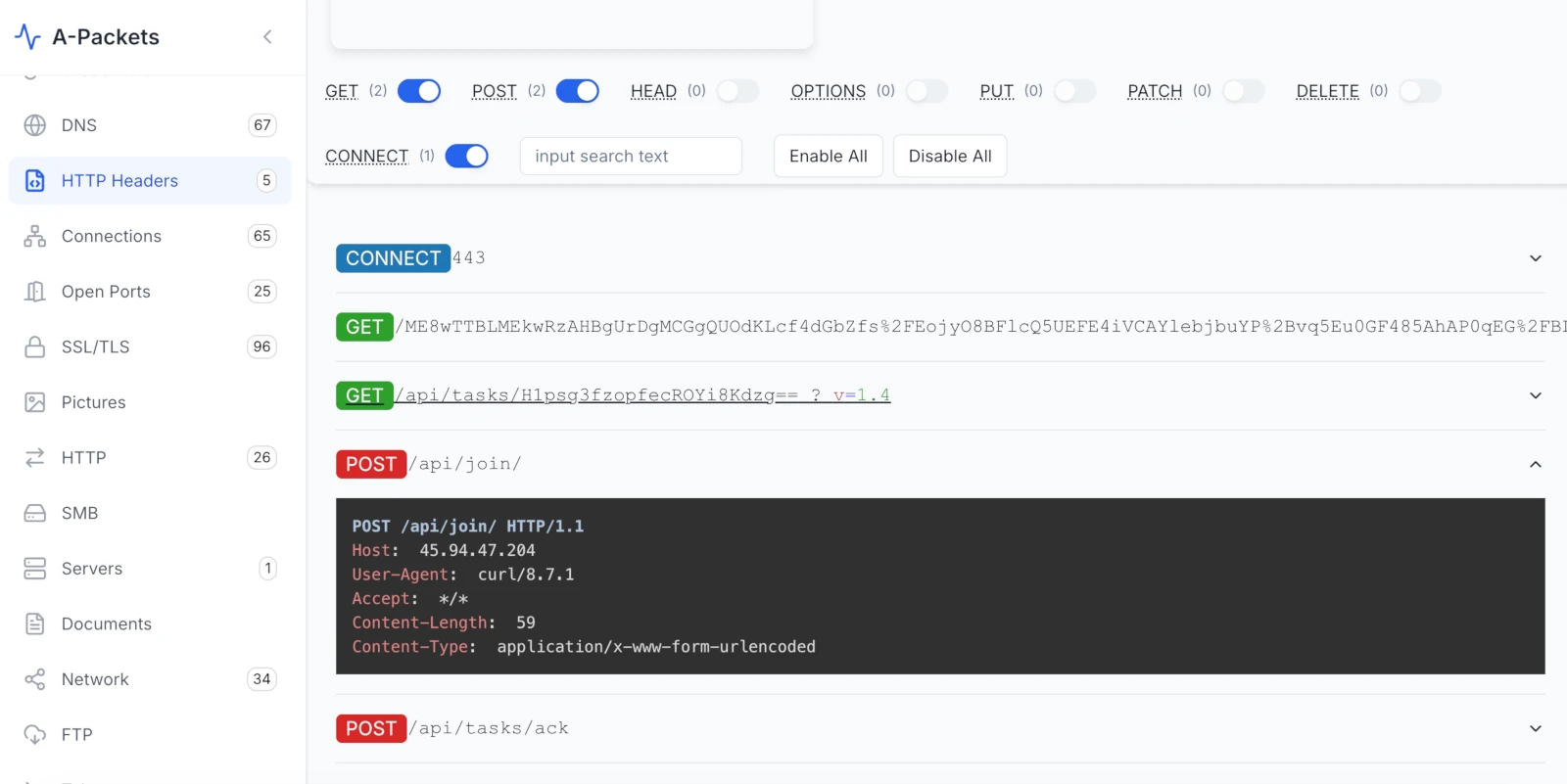The height and width of the screenshot is (784, 1567).
Task: Click the red POST badge for /api/join/
Action: [371, 464]
